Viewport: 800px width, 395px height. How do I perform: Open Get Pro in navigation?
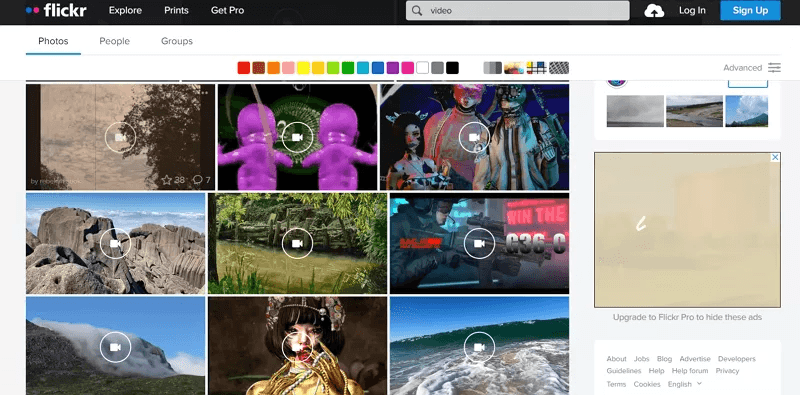click(227, 10)
